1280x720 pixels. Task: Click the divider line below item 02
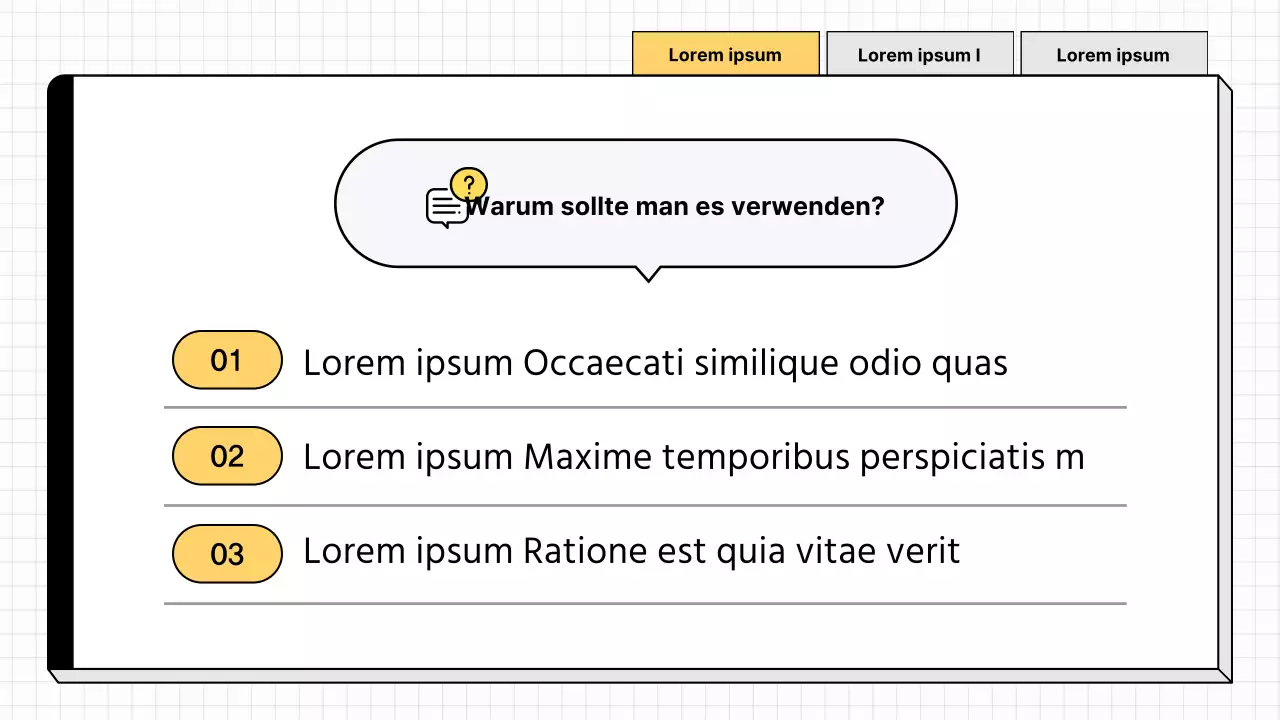645,506
